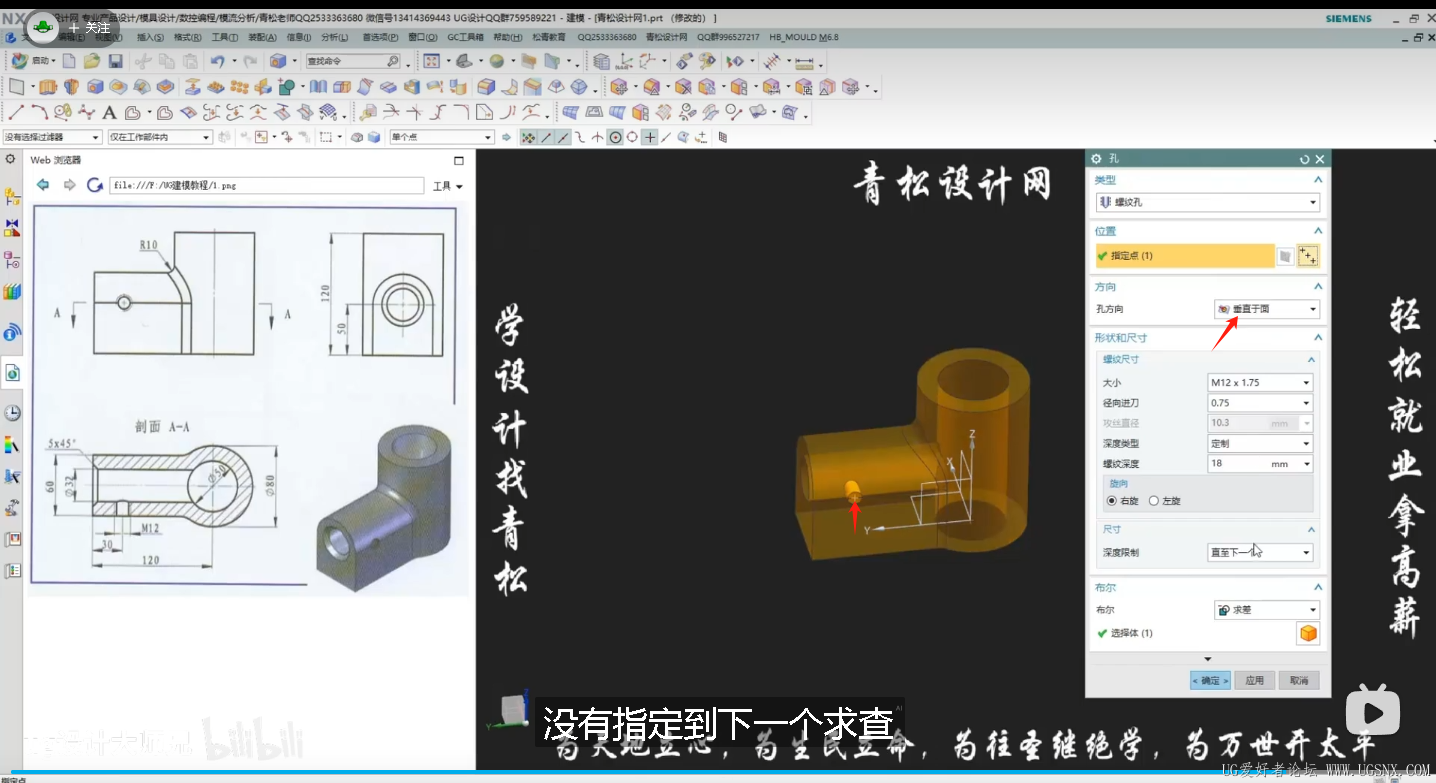Open the selection filter dropdown (没有选择过滤器)
This screenshot has width=1436, height=783.
(52, 137)
